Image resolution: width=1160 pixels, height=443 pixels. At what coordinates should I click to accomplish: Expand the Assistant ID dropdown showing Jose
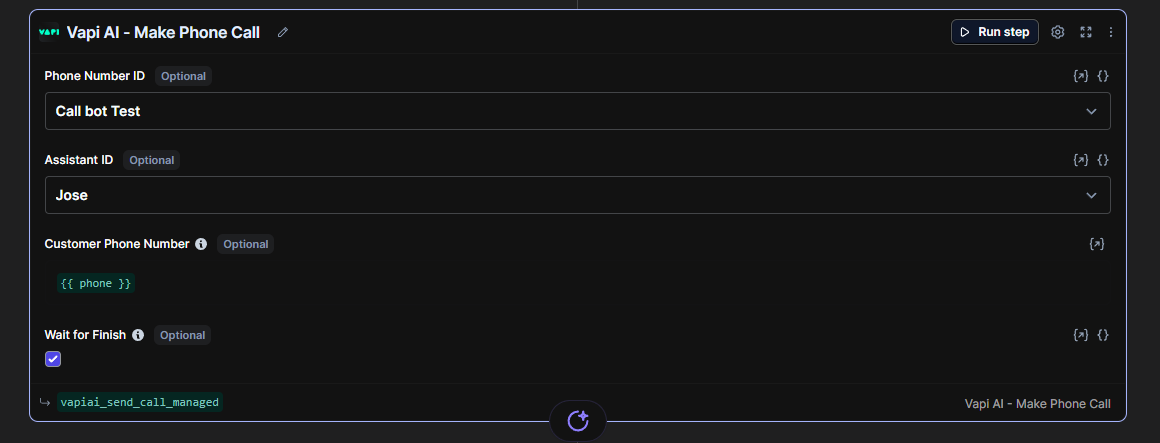point(577,195)
